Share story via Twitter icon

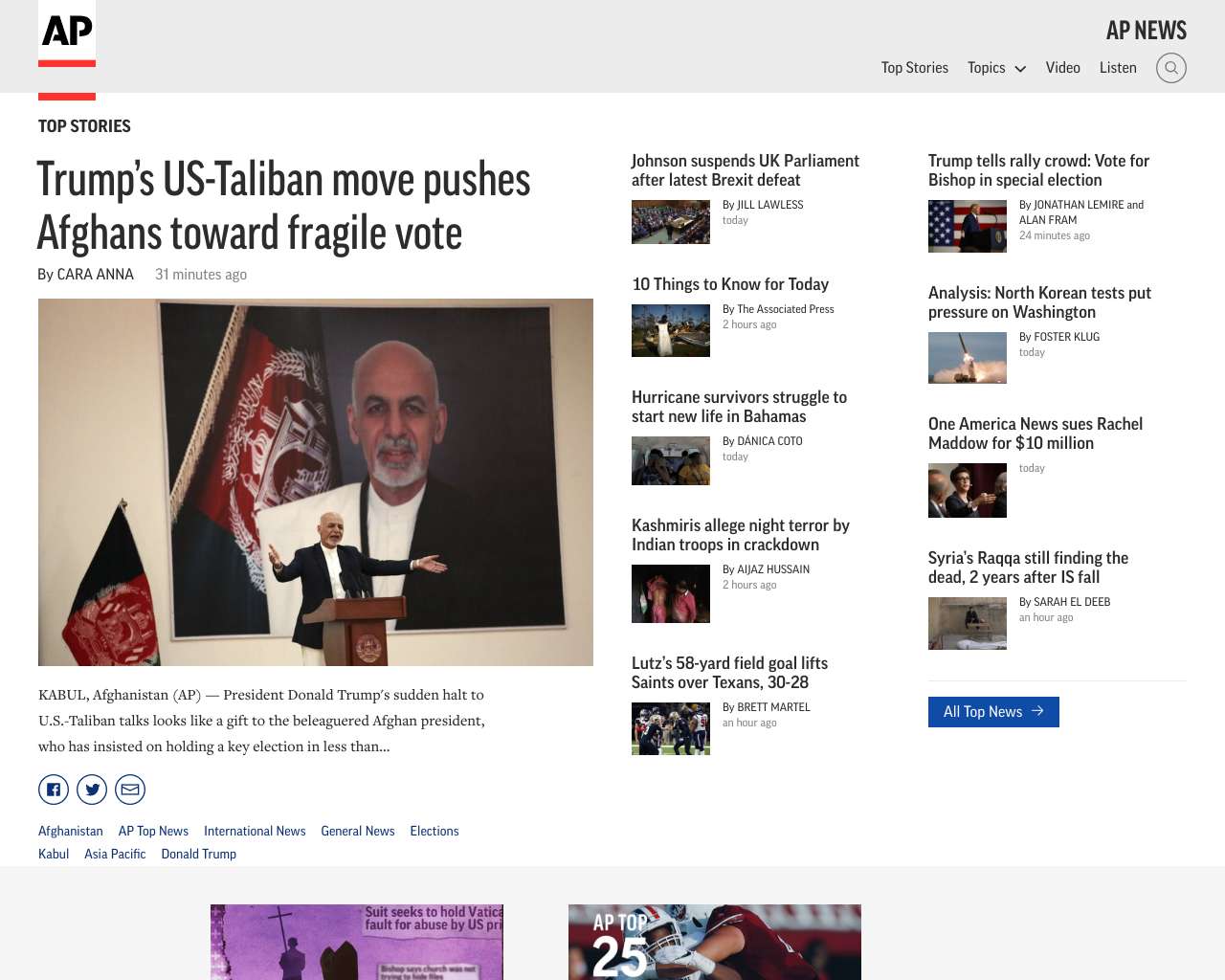coord(92,790)
